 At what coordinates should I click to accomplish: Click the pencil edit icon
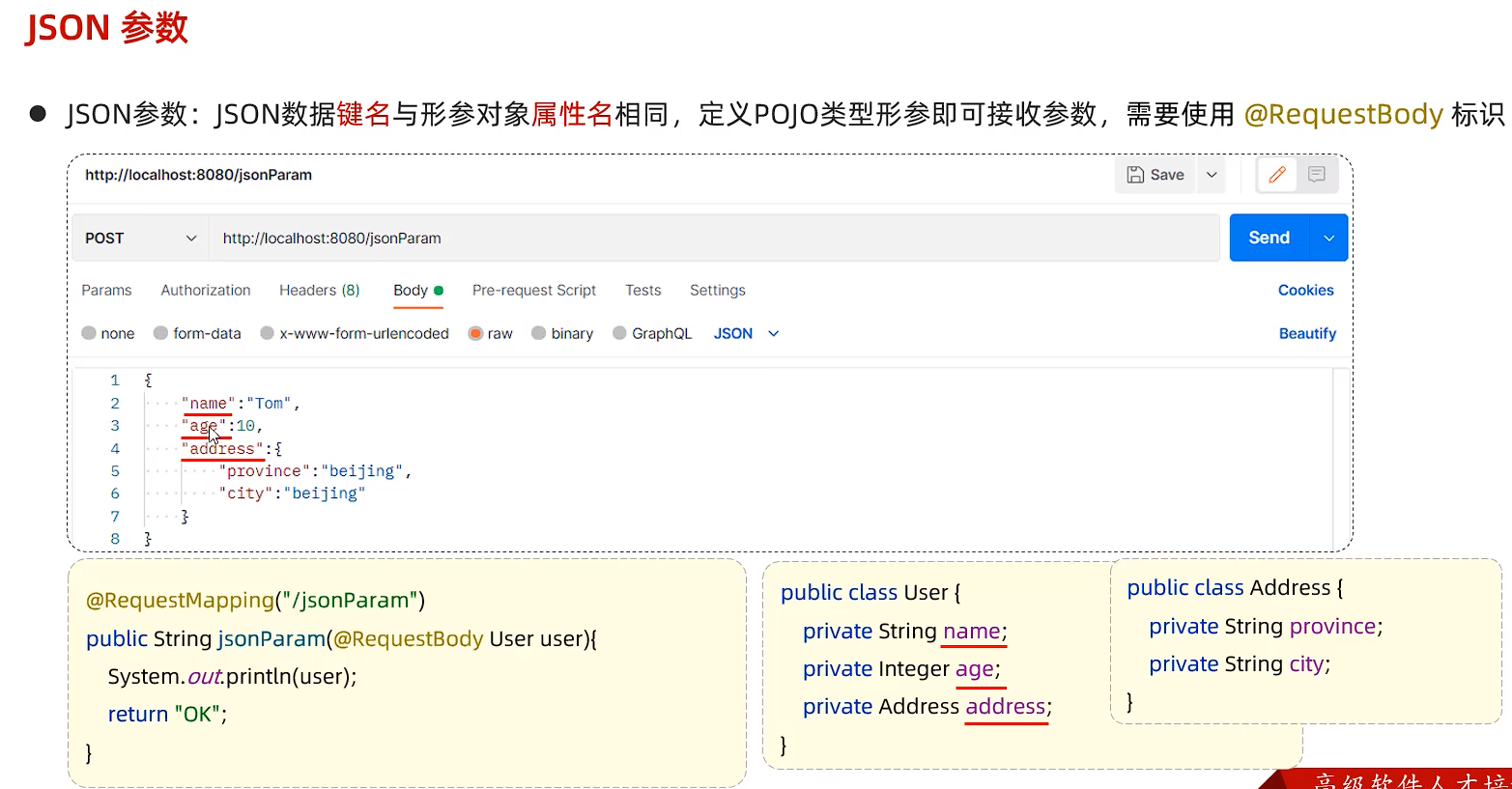1276,175
